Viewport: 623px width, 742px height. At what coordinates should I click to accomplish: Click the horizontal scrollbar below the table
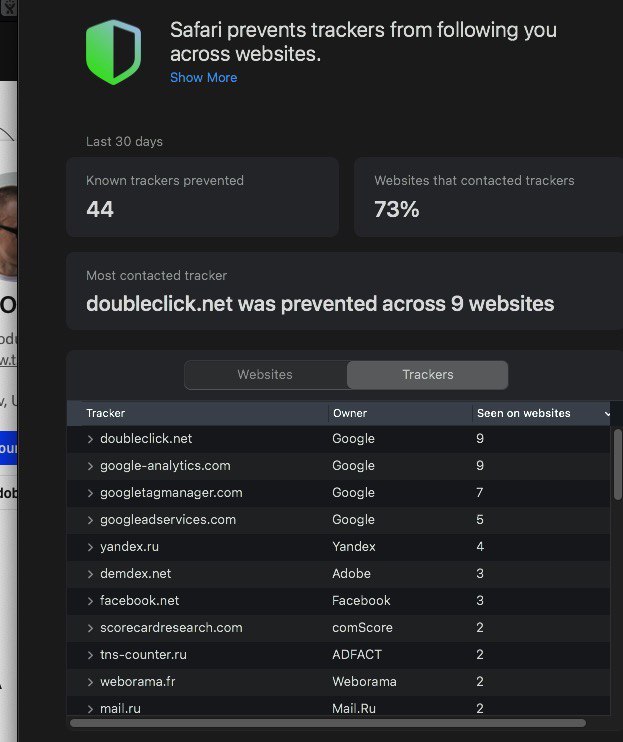click(x=328, y=723)
